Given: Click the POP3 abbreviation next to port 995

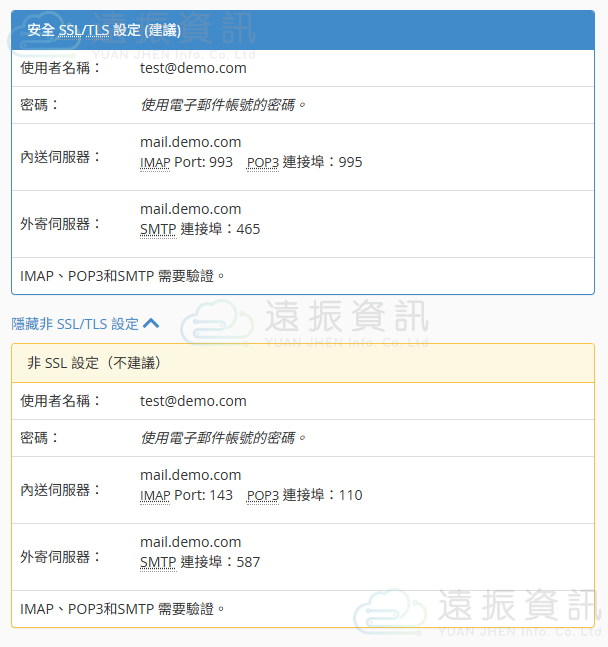Looking at the screenshot, I should [x=262, y=162].
